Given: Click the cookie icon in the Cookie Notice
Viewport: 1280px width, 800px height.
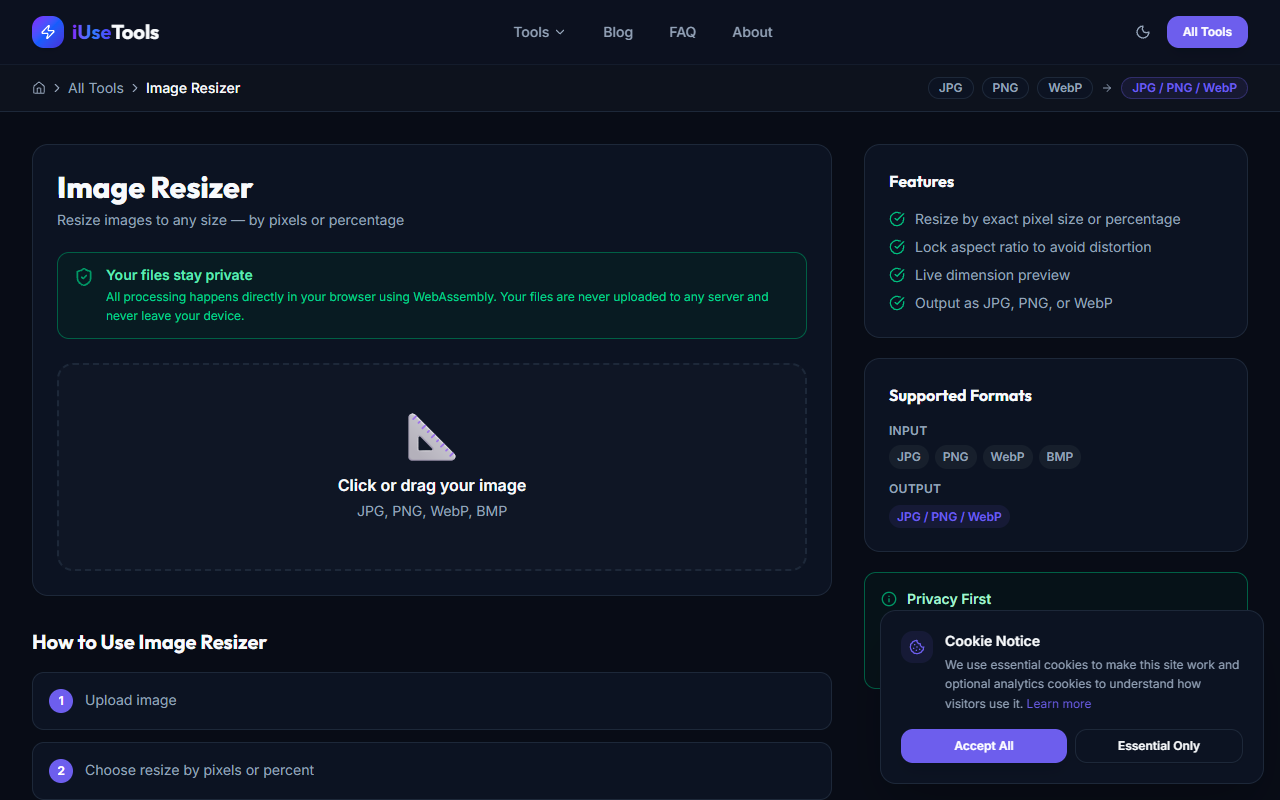Looking at the screenshot, I should tap(916, 646).
